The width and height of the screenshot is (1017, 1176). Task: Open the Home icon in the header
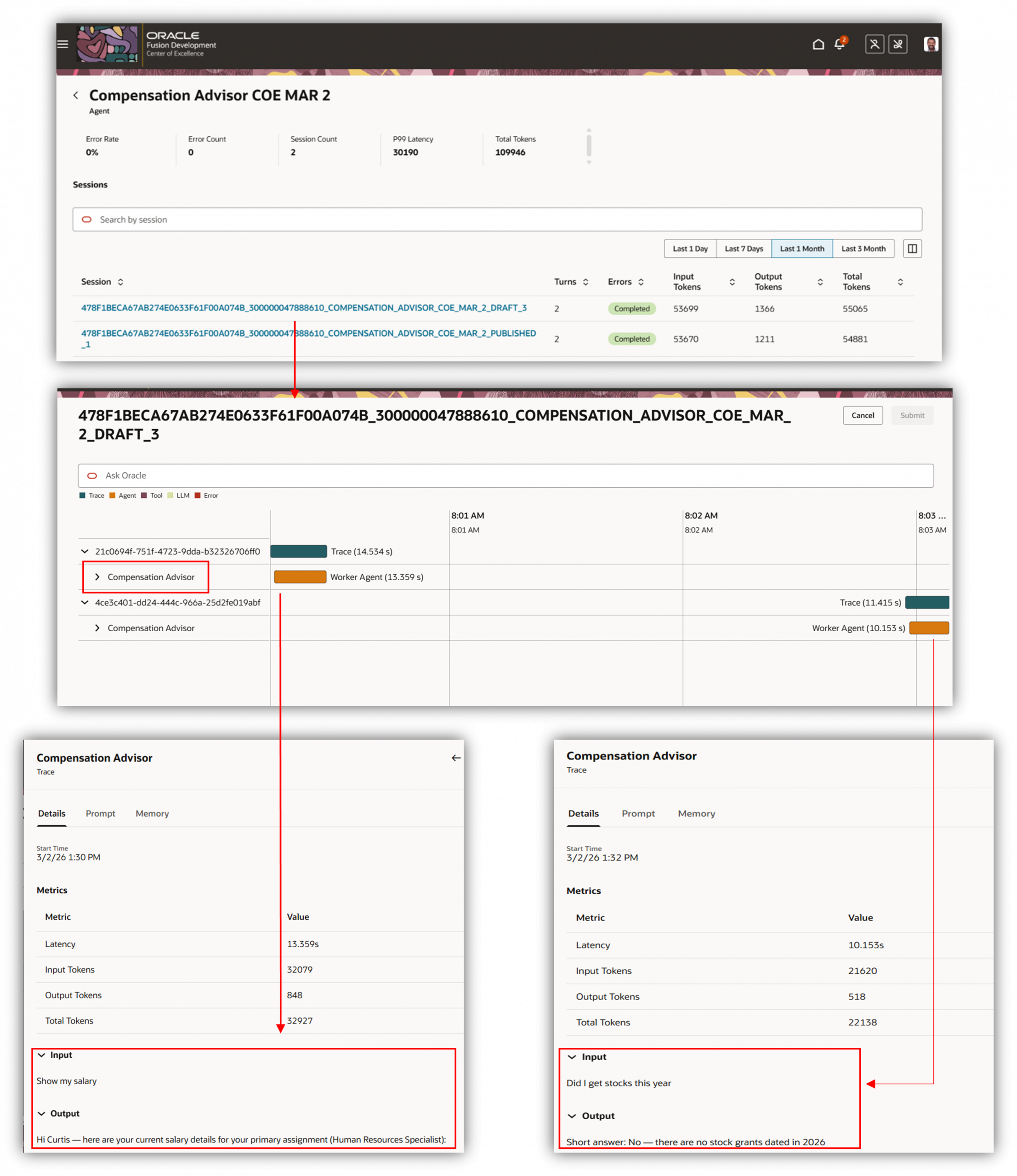pyautogui.click(x=818, y=44)
